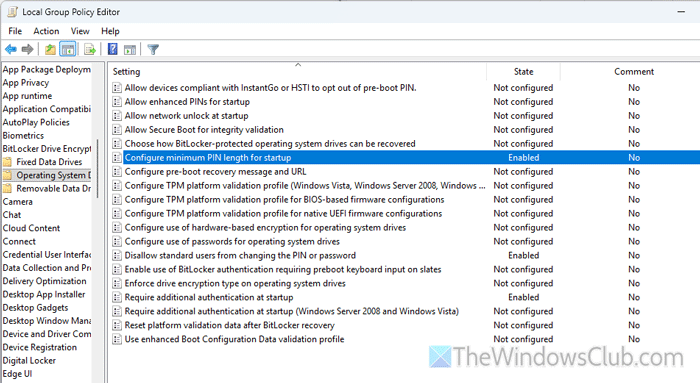Toggle the Show/Hide action pane icon
The image size is (700, 383).
(130, 49)
